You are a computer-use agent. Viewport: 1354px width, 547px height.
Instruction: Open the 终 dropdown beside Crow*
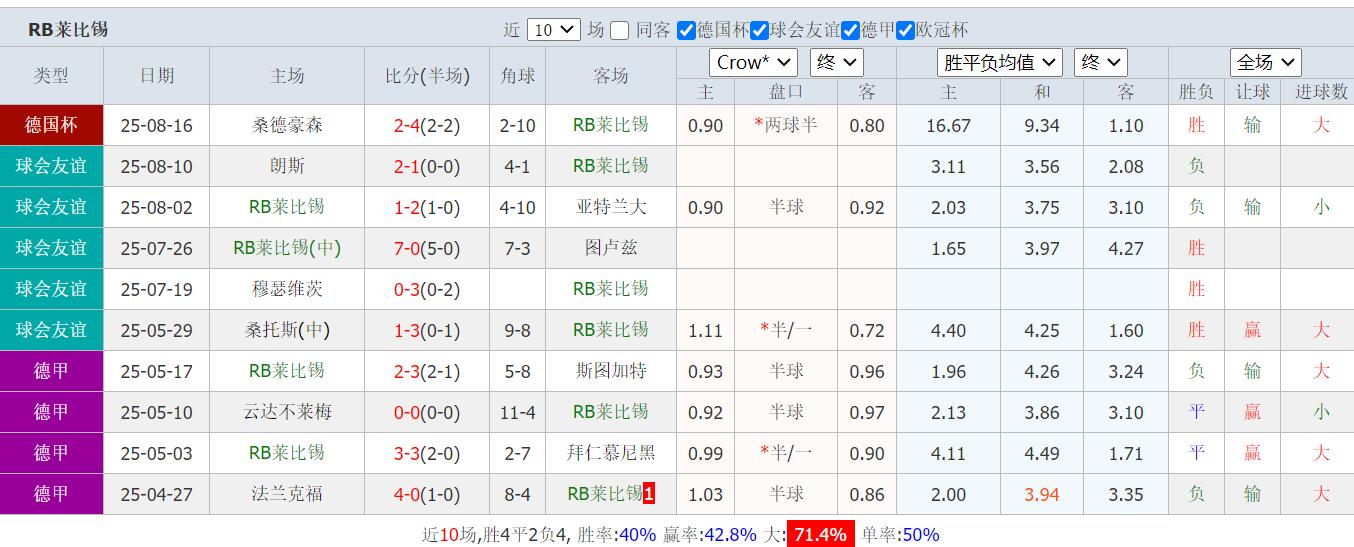tap(836, 62)
